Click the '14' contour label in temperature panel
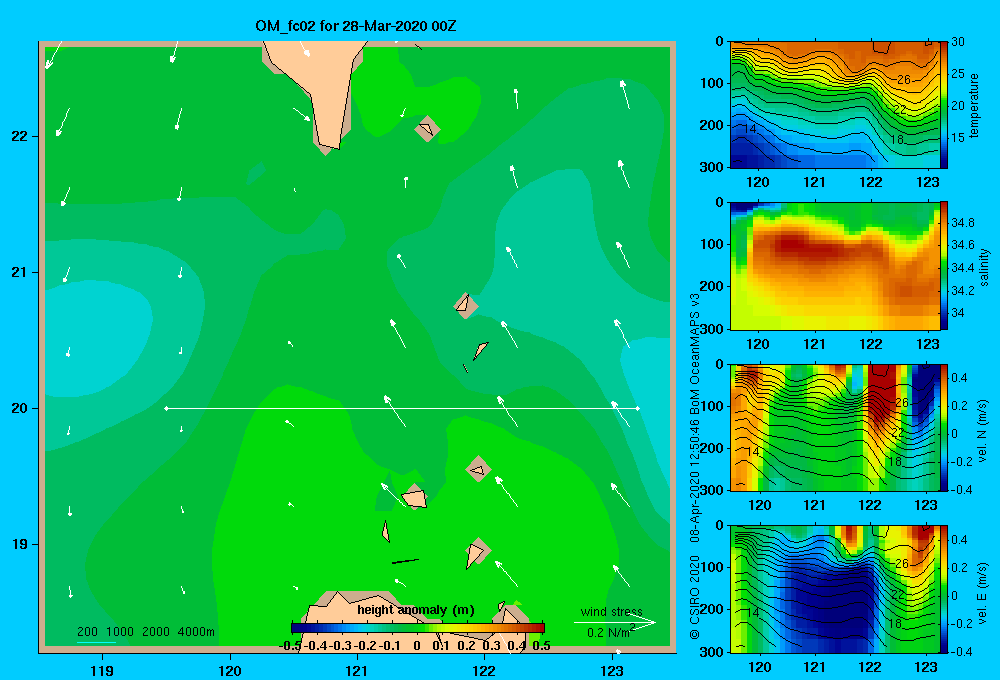The height and width of the screenshot is (680, 1000). [x=750, y=129]
